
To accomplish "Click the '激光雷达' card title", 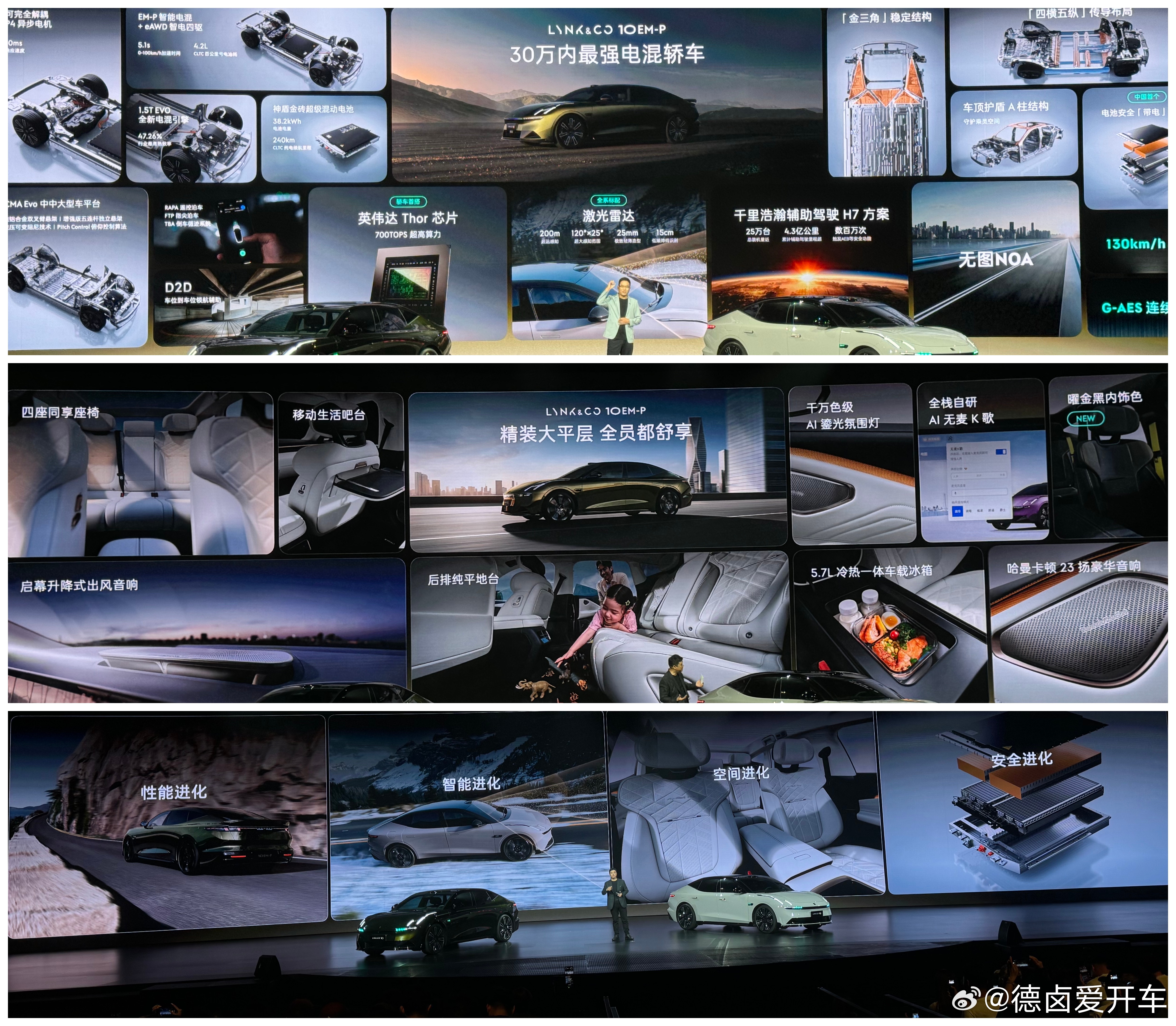I will (x=609, y=216).
